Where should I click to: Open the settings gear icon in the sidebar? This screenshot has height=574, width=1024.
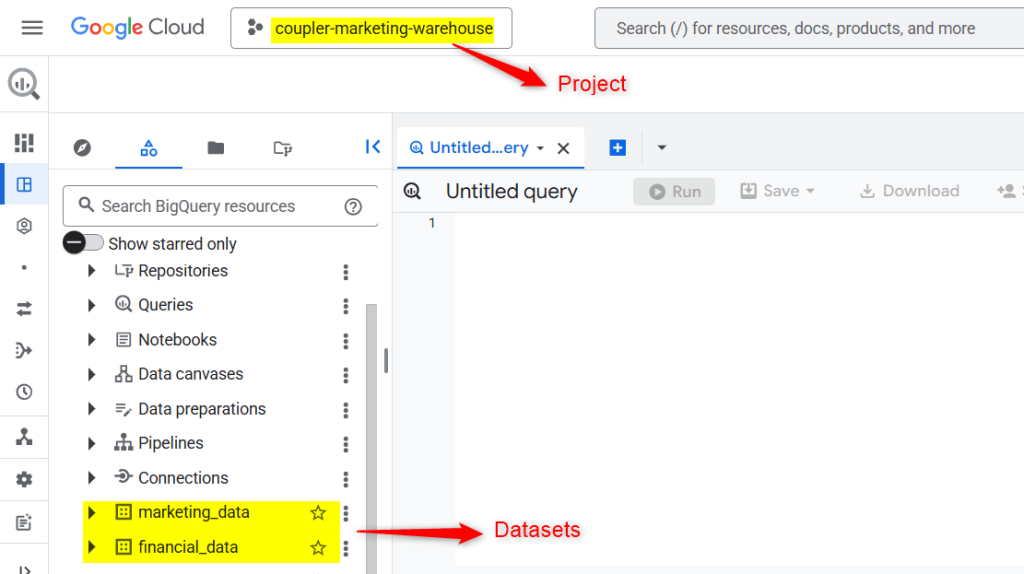[24, 479]
